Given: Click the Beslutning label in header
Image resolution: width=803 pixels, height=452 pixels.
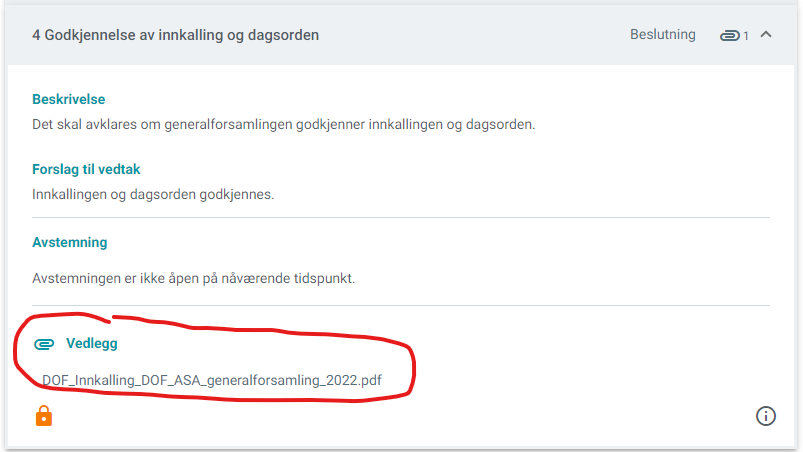Looking at the screenshot, I should pyautogui.click(x=663, y=34).
